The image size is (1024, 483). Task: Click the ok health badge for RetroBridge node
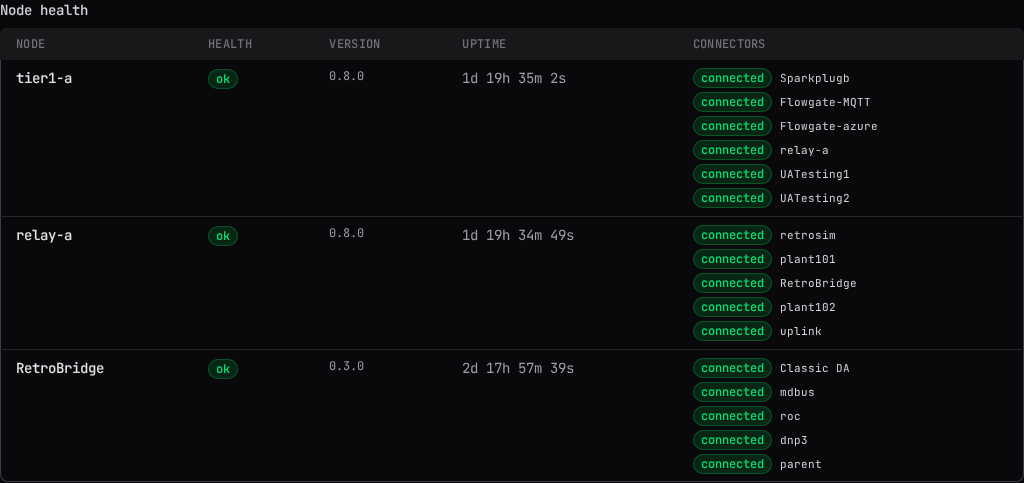[x=223, y=369]
